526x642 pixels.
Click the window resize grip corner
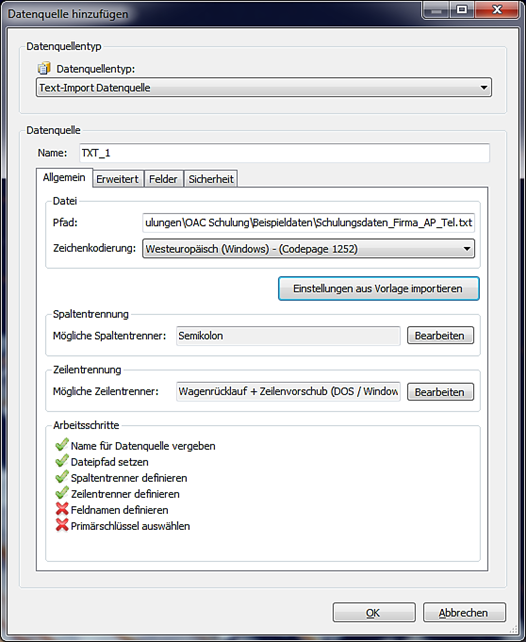513,629
